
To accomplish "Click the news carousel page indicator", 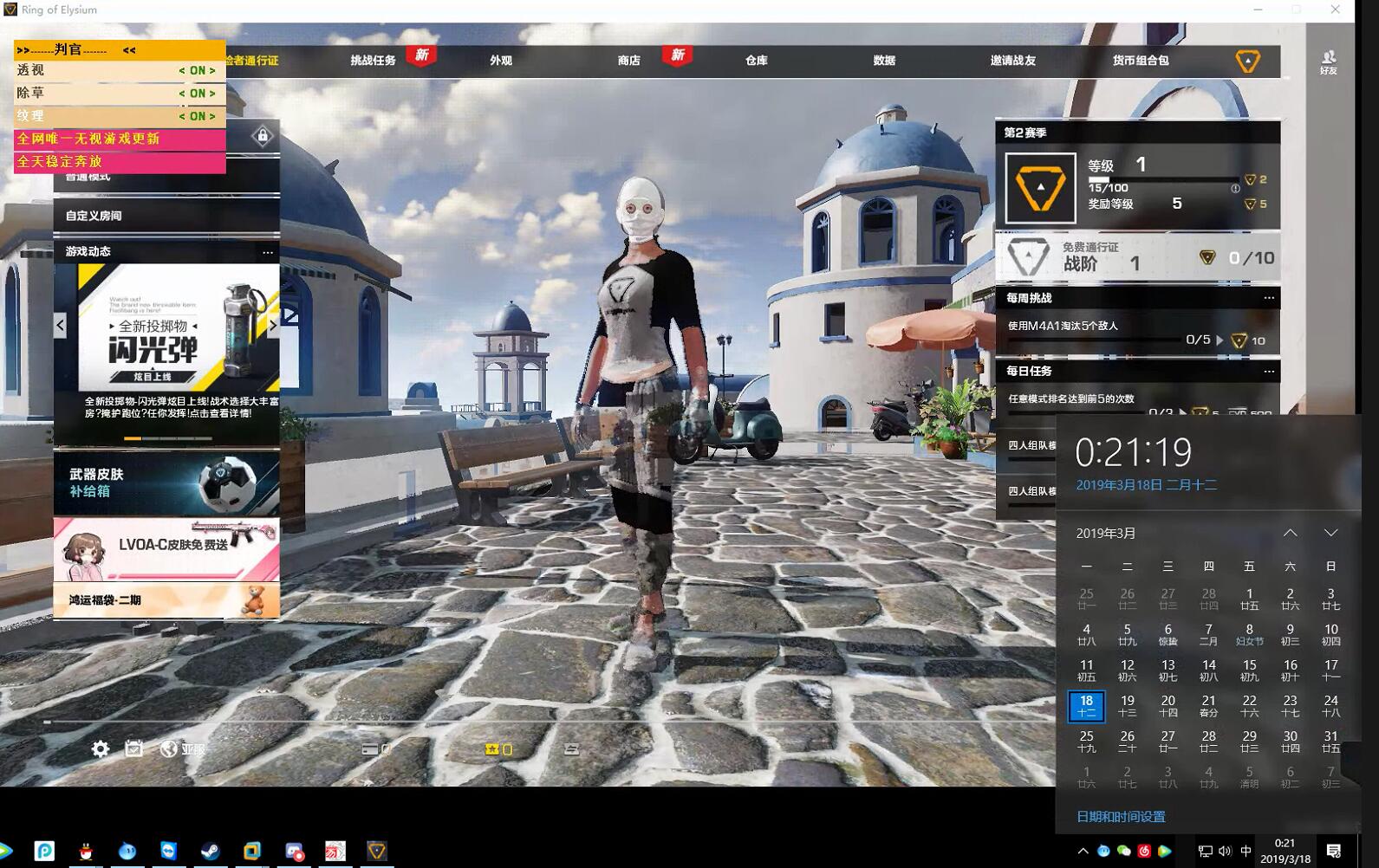I will pyautogui.click(x=167, y=438).
